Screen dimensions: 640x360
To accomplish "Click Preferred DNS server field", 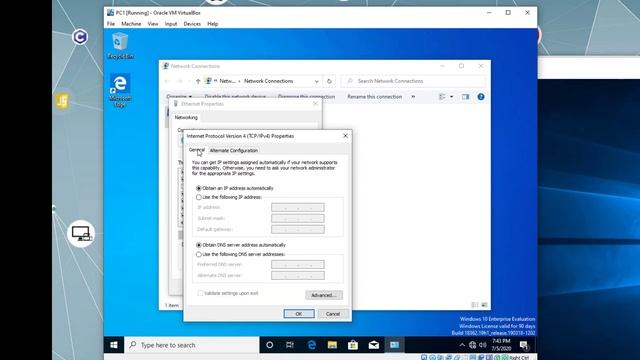I will tap(298, 264).
